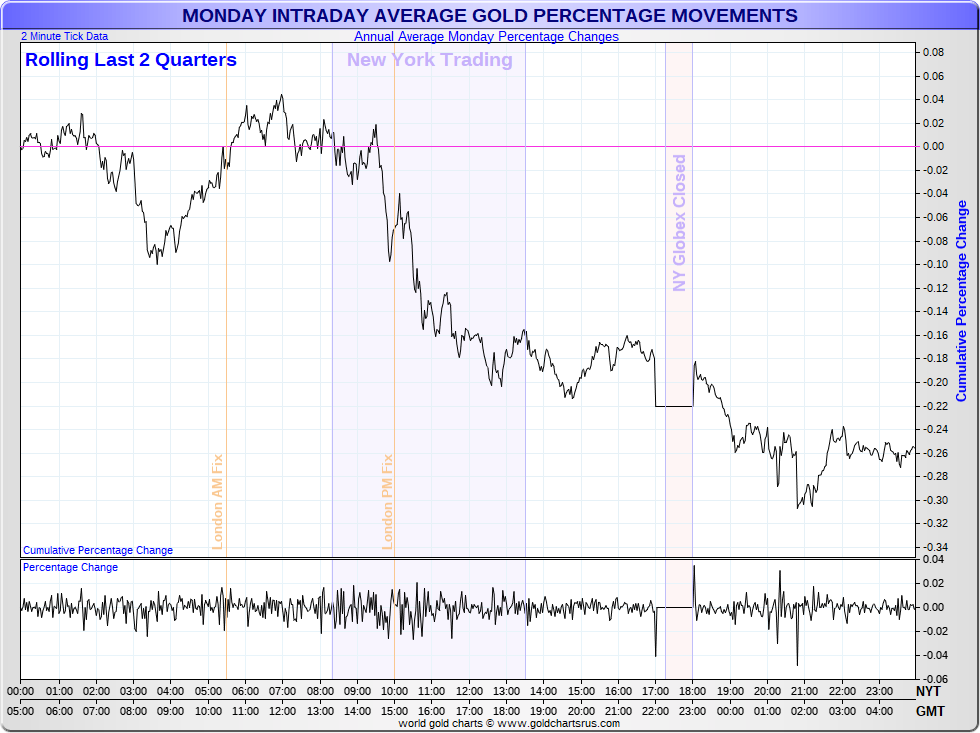Select the '2 Minute Tick Data' label
The height and width of the screenshot is (733, 980).
coord(64,36)
